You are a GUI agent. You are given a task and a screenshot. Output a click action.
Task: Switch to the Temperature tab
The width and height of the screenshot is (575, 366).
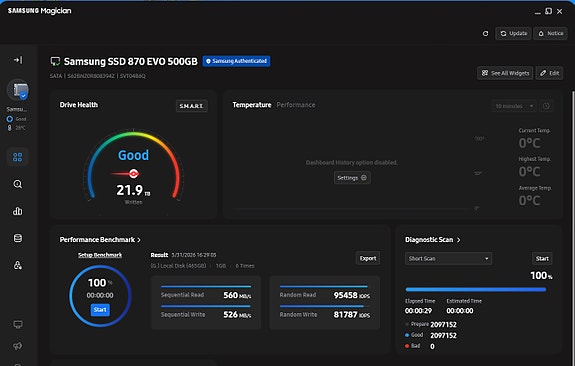point(252,105)
